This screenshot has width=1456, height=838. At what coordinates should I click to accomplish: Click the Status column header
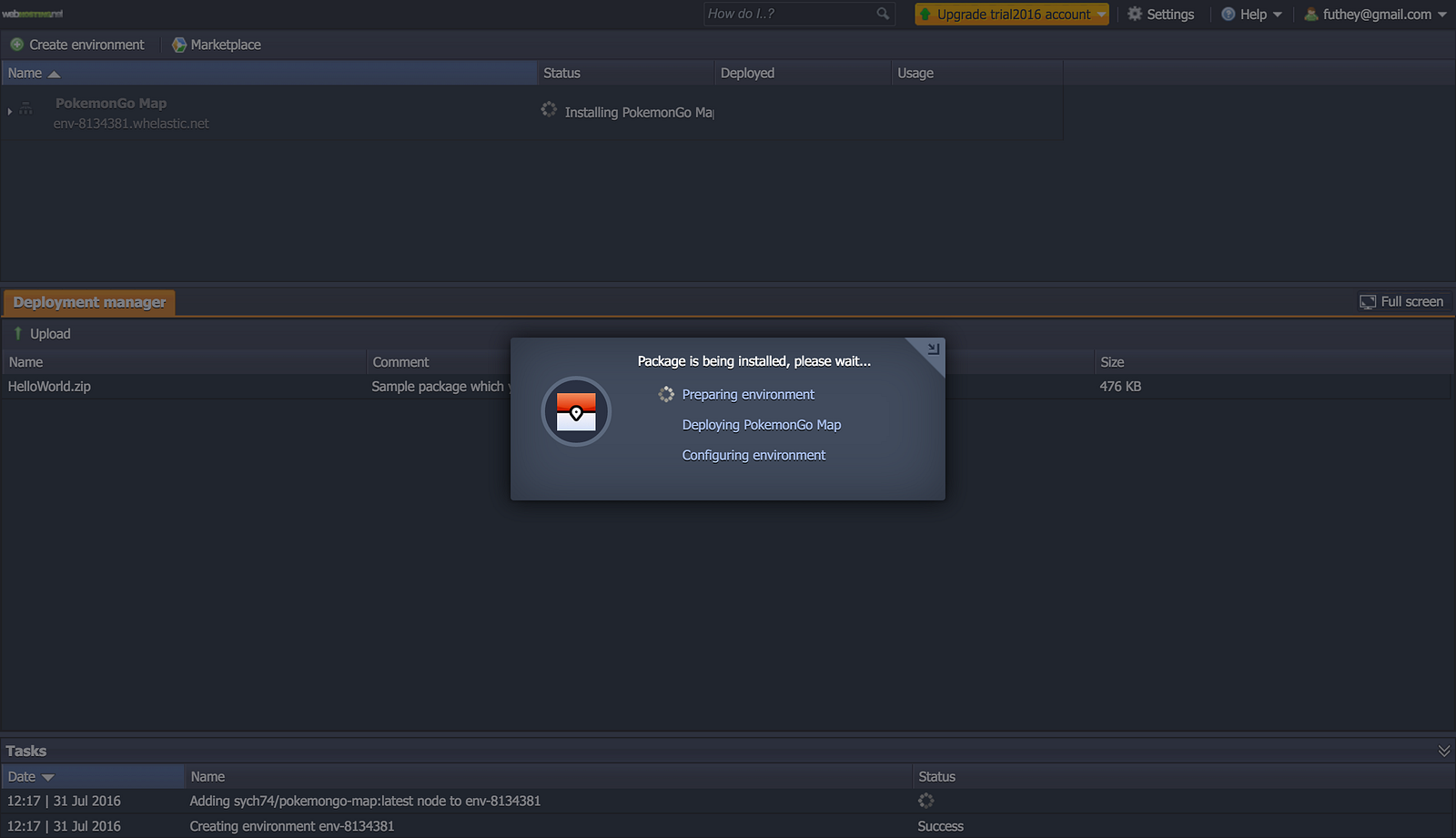click(625, 73)
